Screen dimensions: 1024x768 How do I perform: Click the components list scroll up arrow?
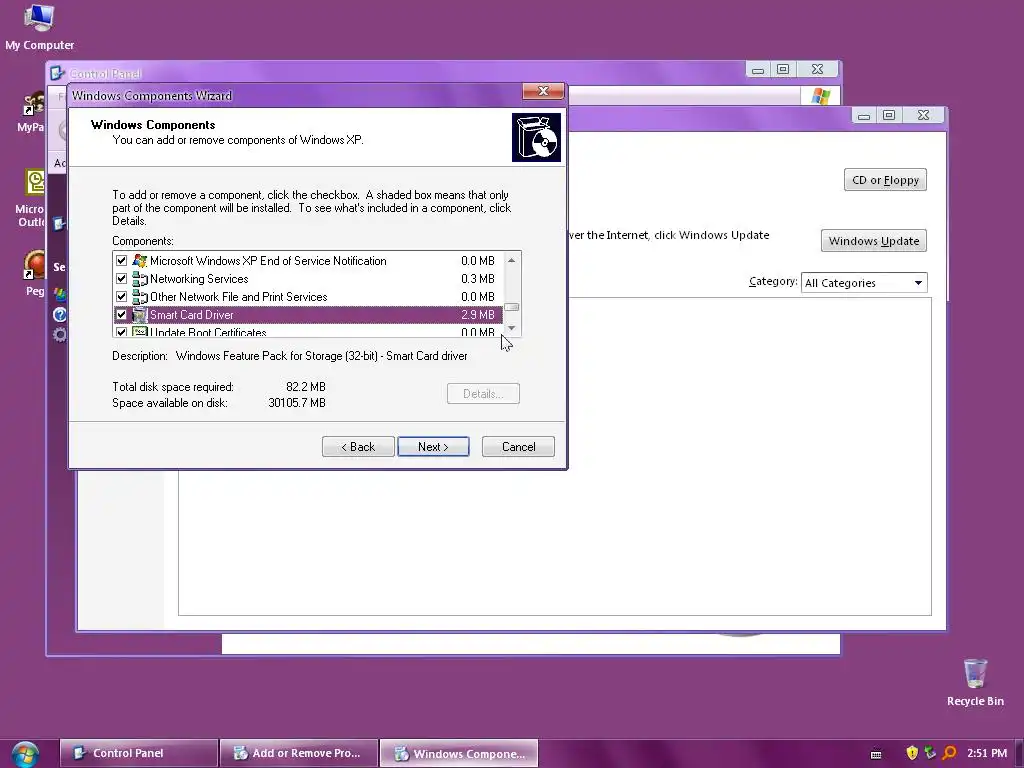coord(511,261)
